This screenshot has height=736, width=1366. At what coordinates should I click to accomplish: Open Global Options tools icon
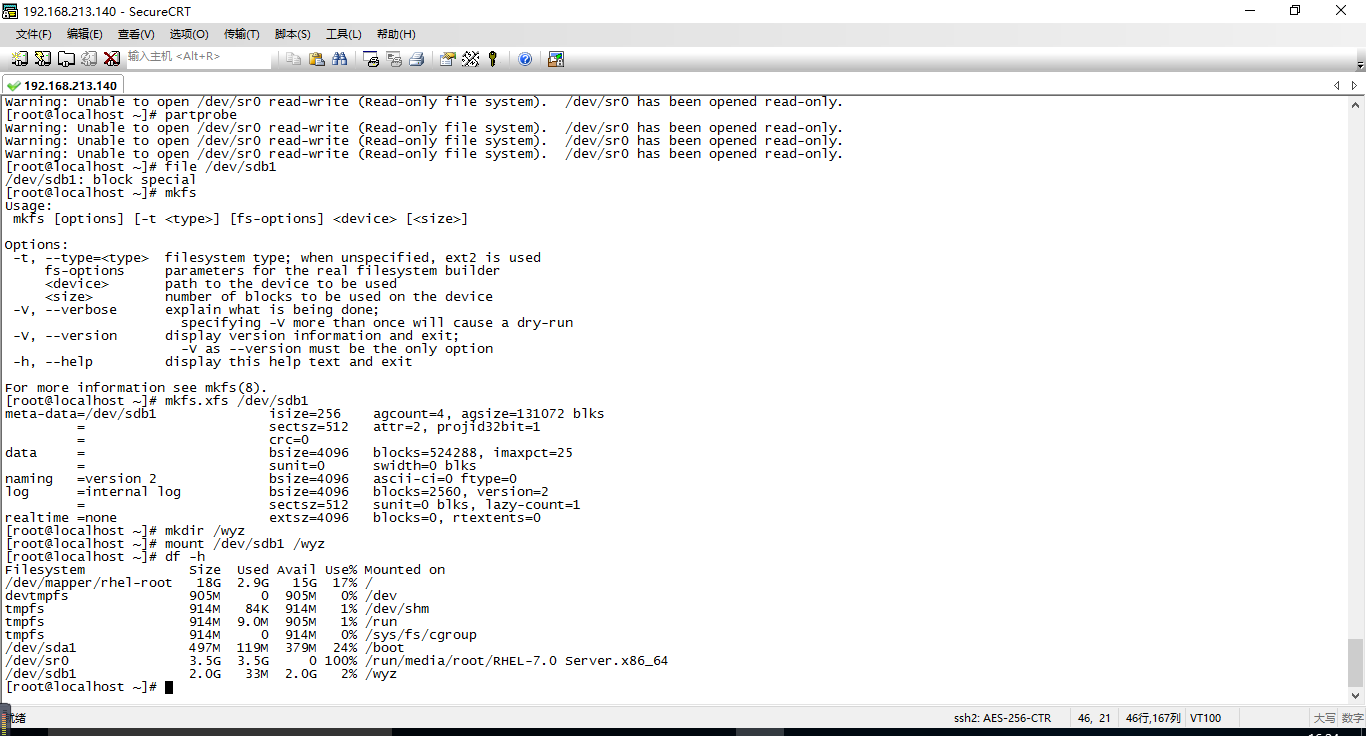click(x=470, y=59)
